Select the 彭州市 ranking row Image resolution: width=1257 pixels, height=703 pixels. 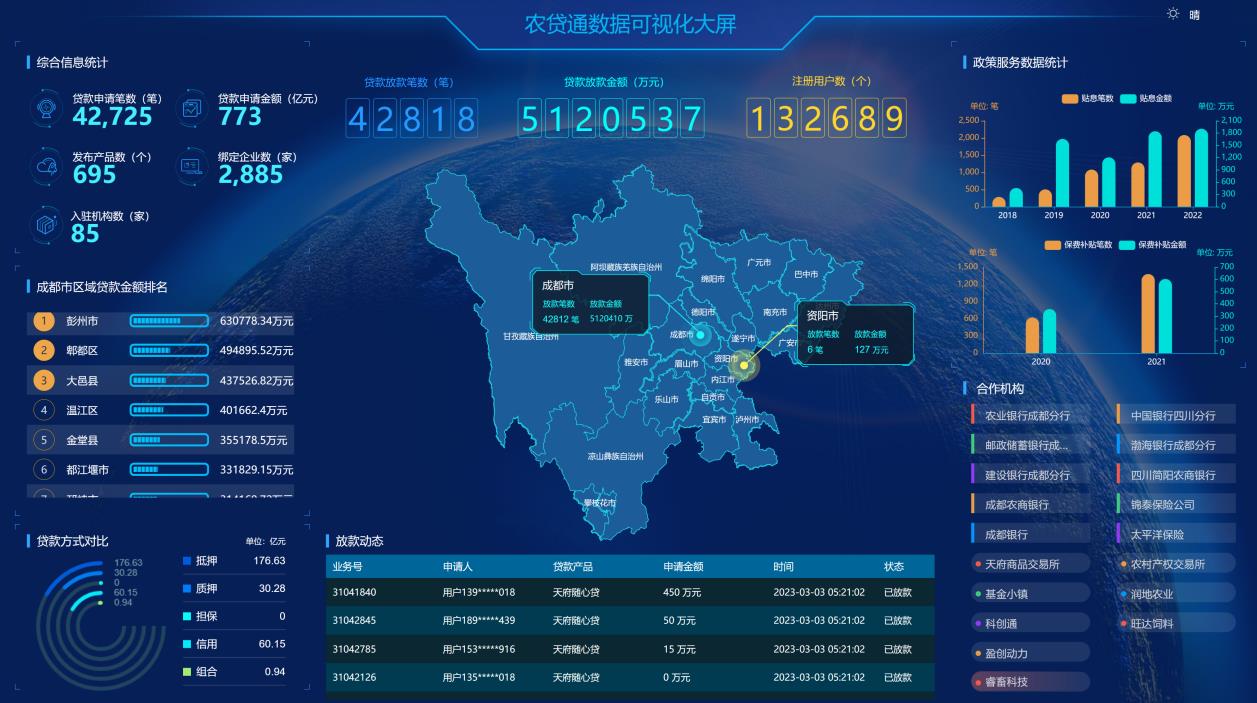(160, 321)
